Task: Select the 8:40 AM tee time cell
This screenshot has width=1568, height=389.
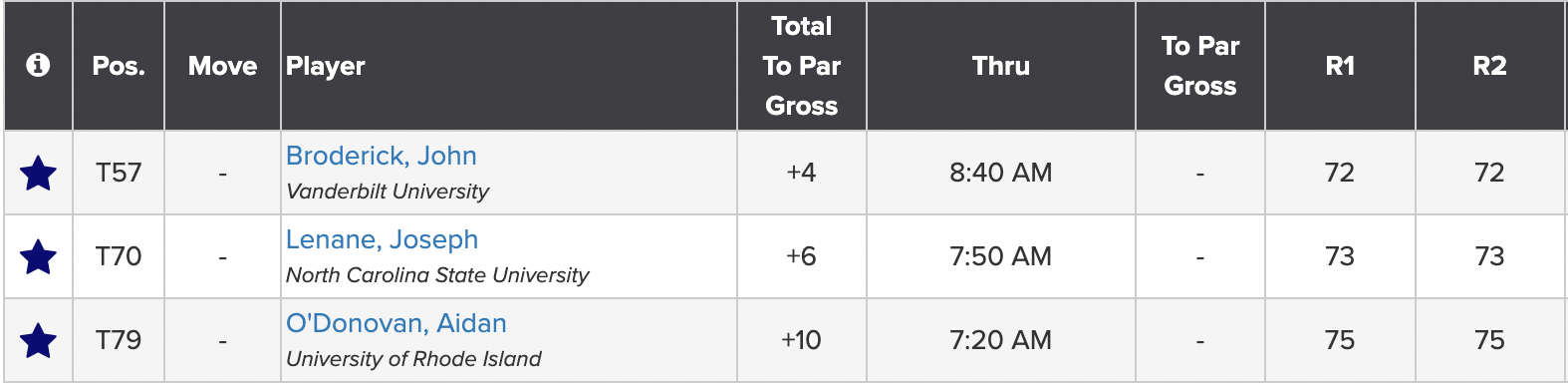Action: (x=1001, y=173)
